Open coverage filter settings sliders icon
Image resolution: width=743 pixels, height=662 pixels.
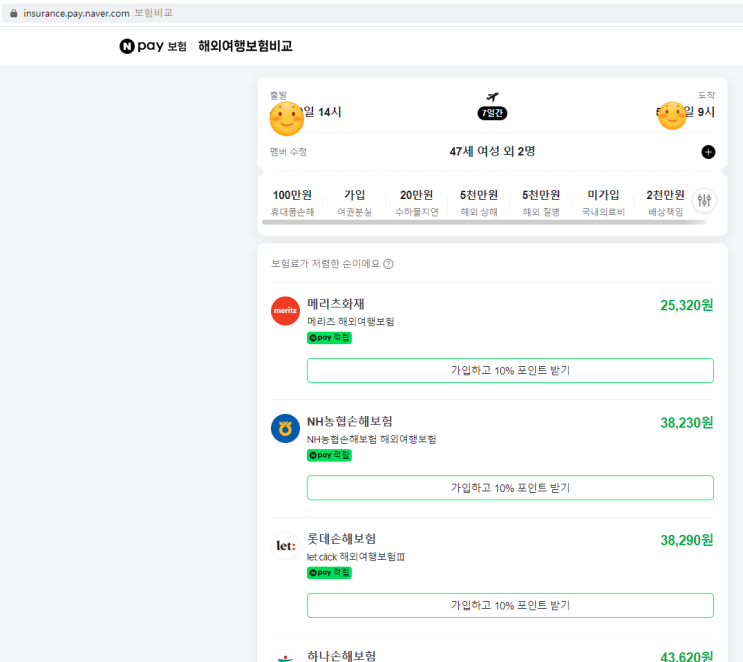pos(704,201)
